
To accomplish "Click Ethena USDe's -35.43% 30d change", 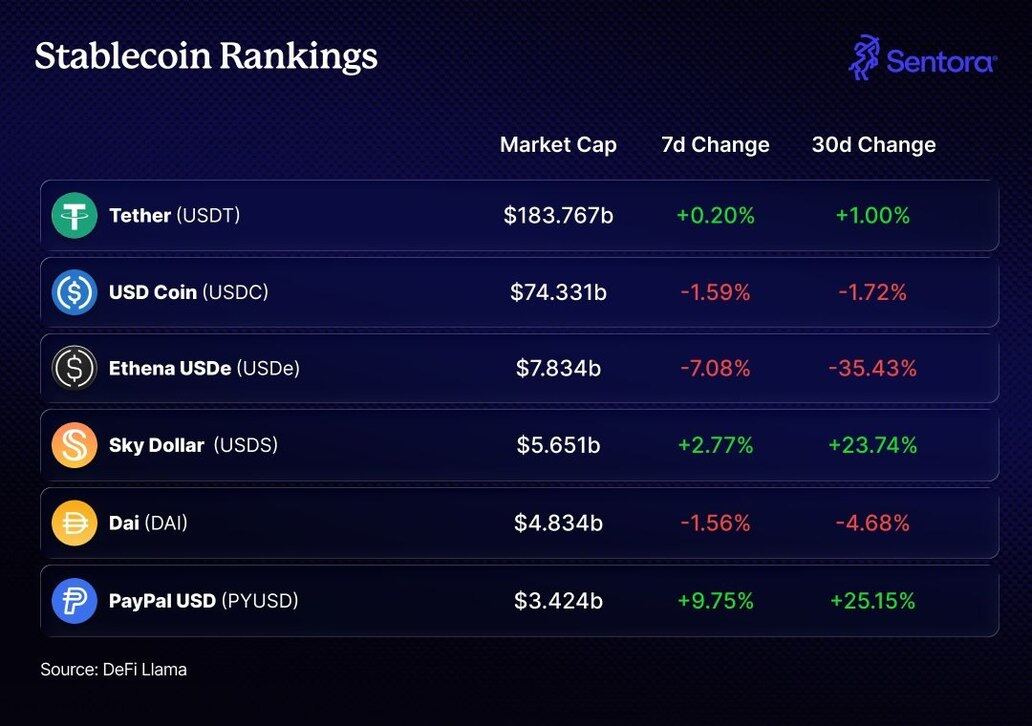I will [872, 368].
